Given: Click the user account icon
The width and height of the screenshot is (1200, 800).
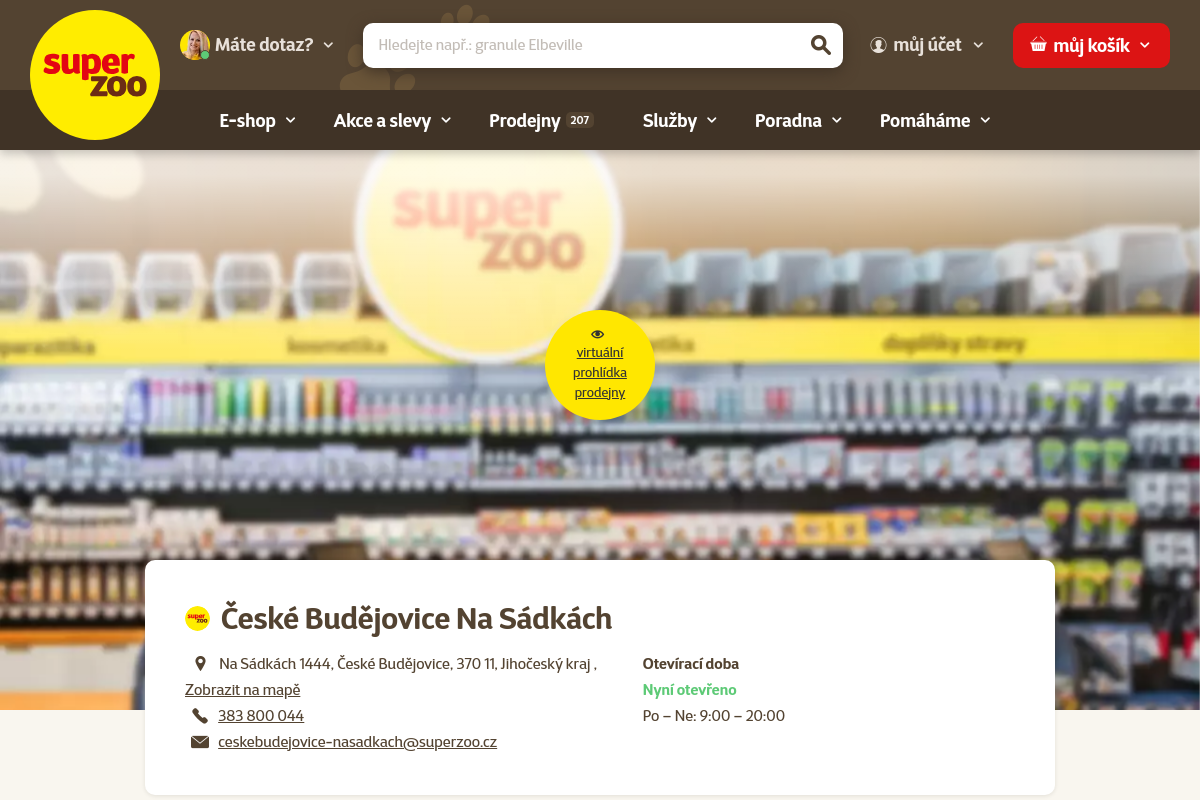Looking at the screenshot, I should pos(878,45).
